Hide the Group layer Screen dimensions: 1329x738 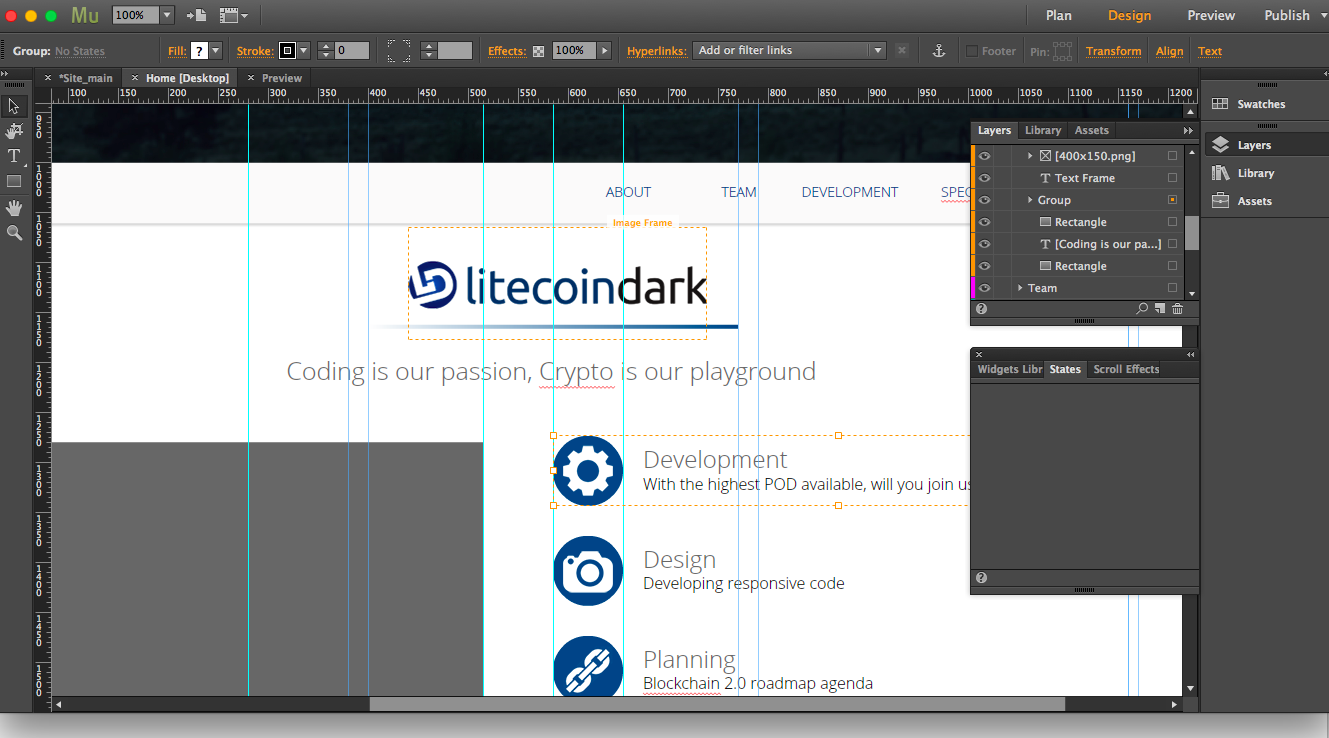coord(984,200)
